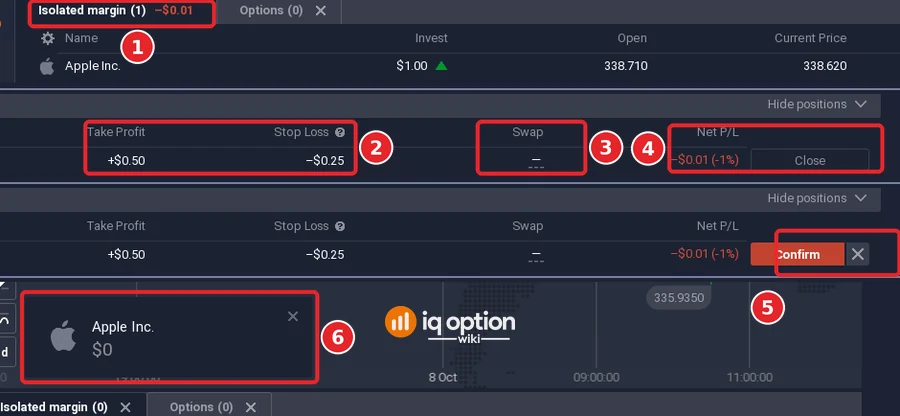
Task: Click the Swap dash value in the Confirm panel
Action: click(x=536, y=256)
